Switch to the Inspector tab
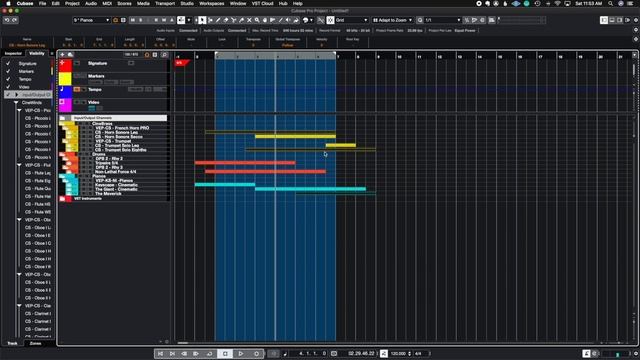Viewport: 640px width, 360px height. pos(13,53)
